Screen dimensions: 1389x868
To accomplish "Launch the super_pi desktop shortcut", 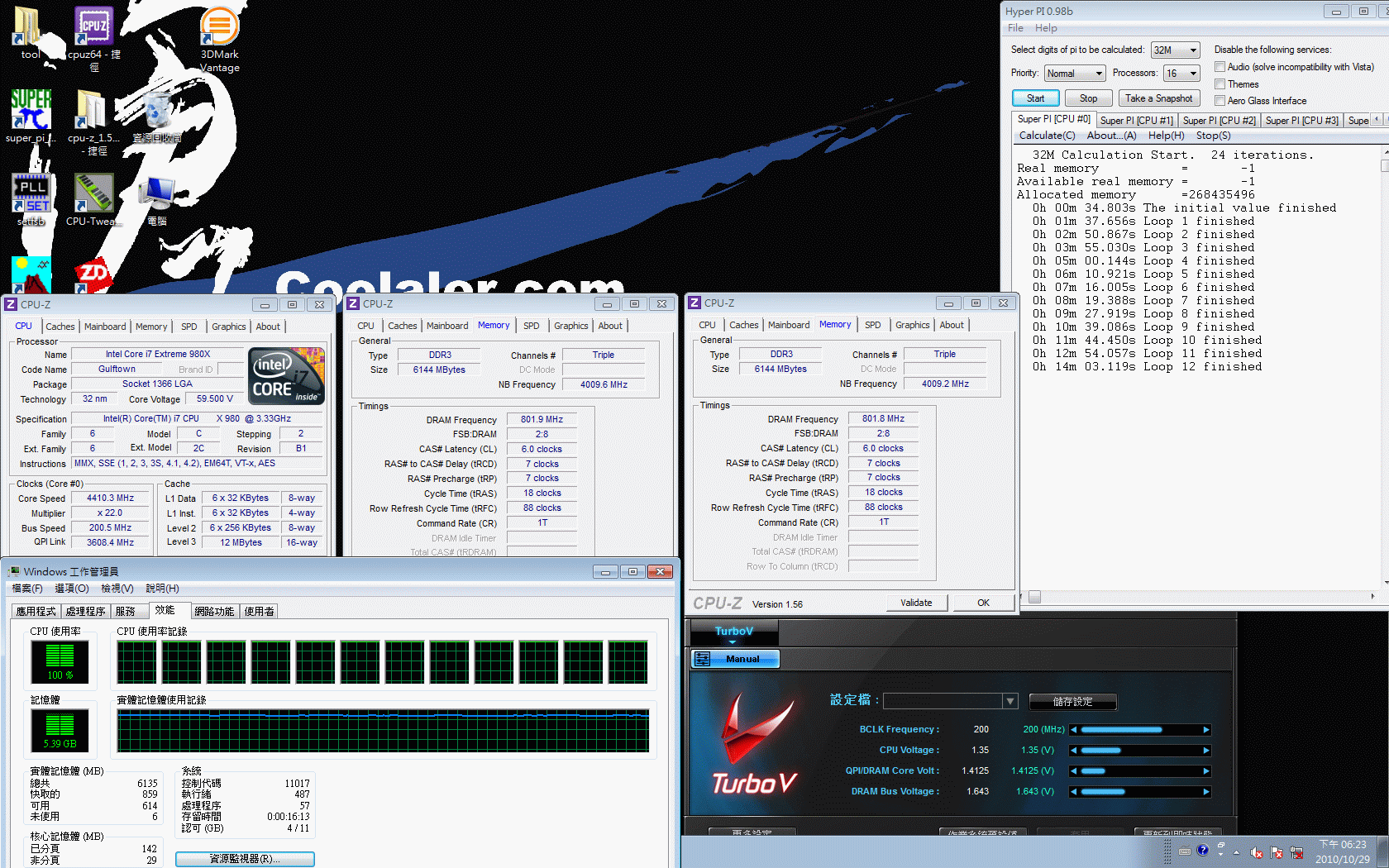I will coord(31,117).
